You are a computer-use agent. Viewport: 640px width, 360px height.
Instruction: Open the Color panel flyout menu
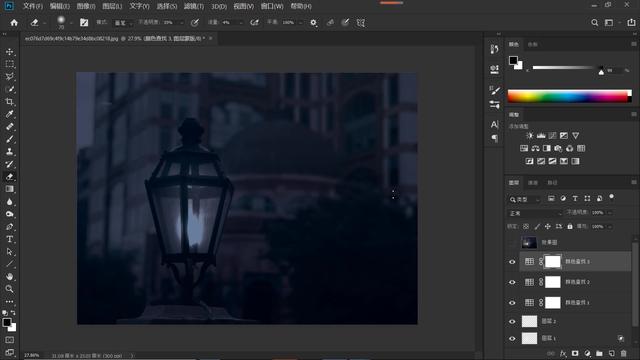[x=634, y=44]
